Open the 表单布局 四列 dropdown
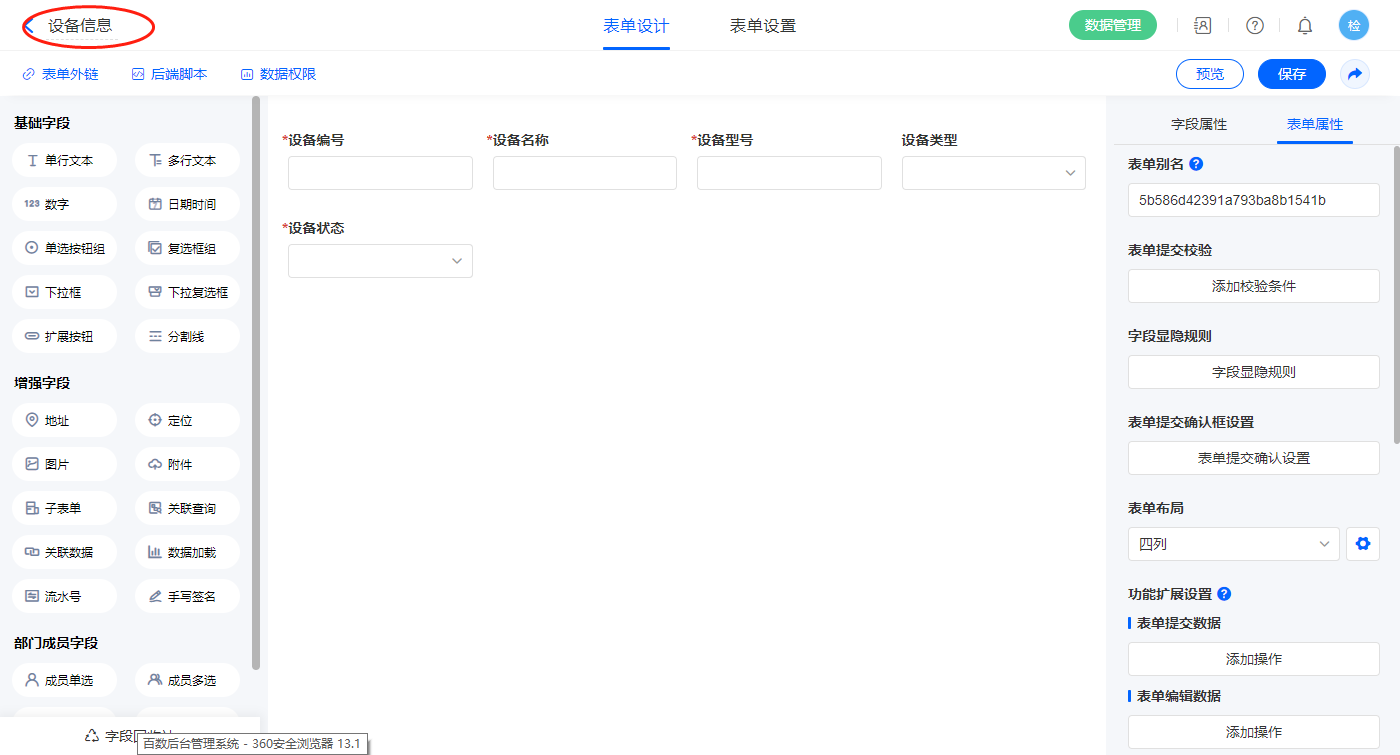1400x755 pixels. pos(1233,544)
